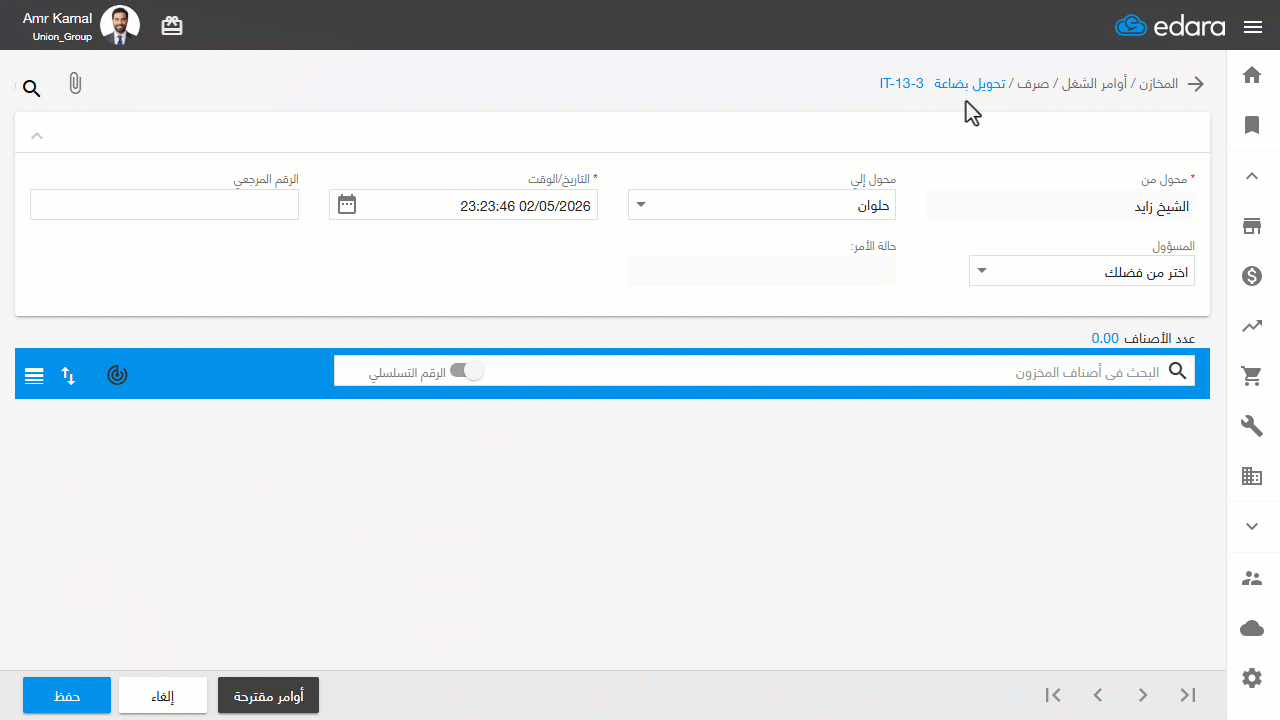Screen dimensions: 1280x720
Task: Open settings gear in sidebar
Action: click(1252, 678)
